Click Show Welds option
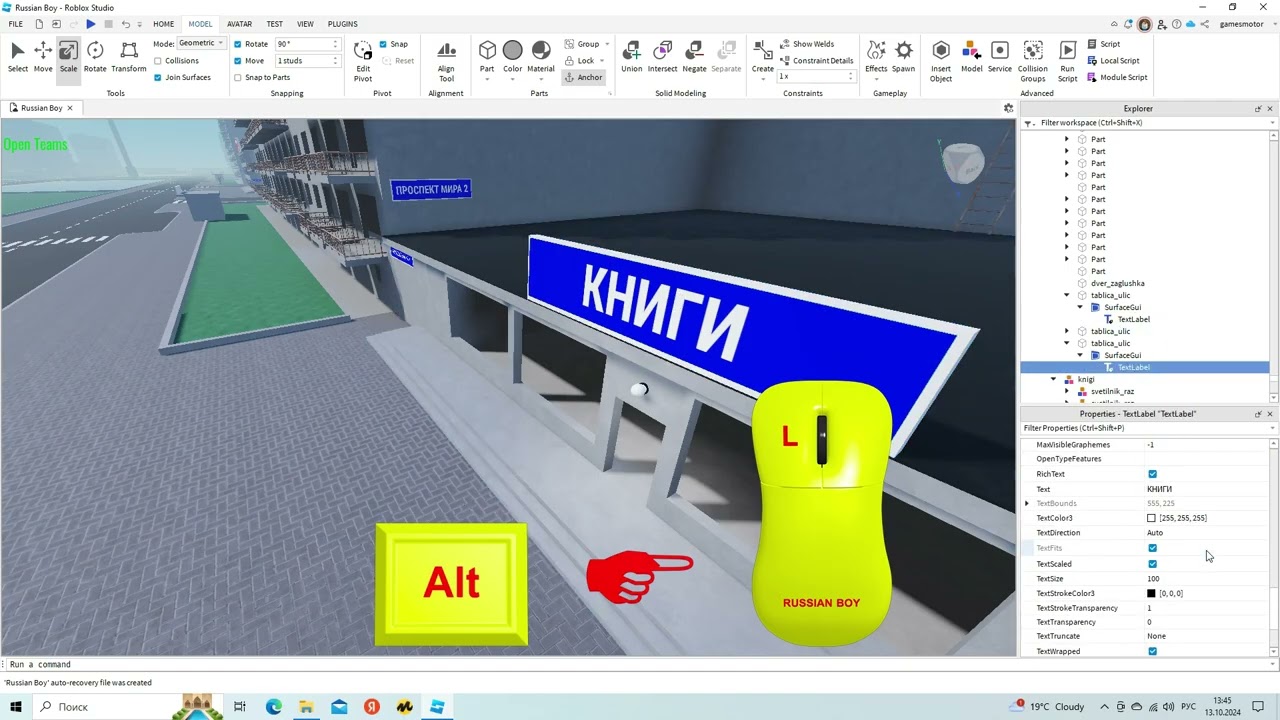Screen dimensions: 1280x720 [806, 44]
